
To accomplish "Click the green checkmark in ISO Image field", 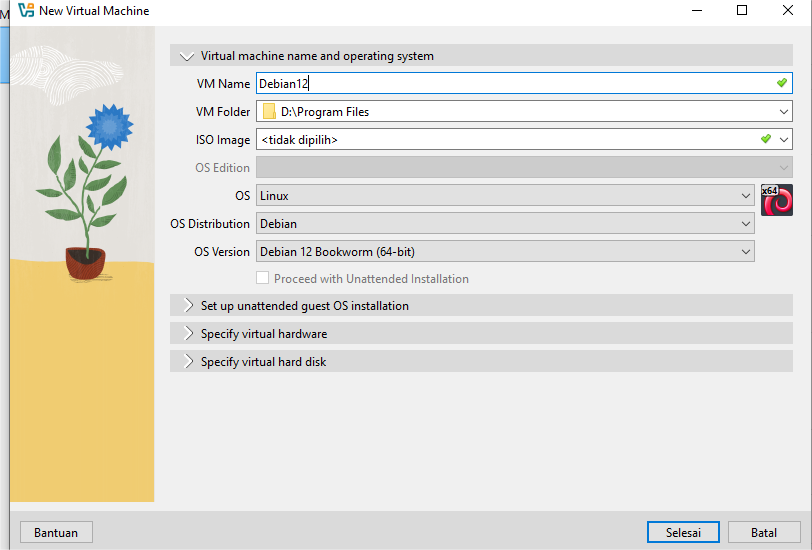I will (765, 139).
